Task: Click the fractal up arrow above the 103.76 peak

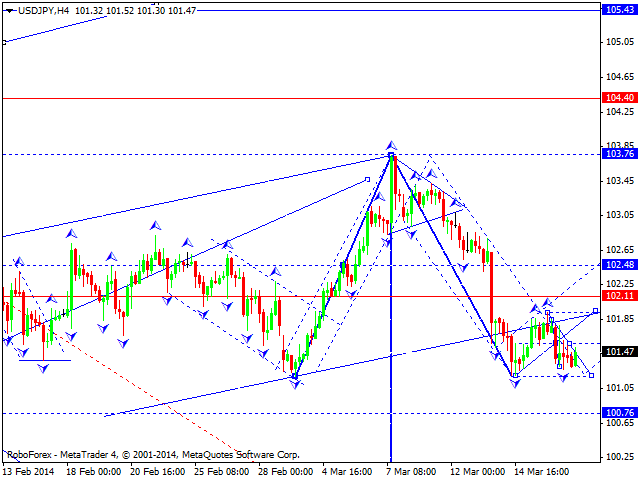Action: click(391, 145)
